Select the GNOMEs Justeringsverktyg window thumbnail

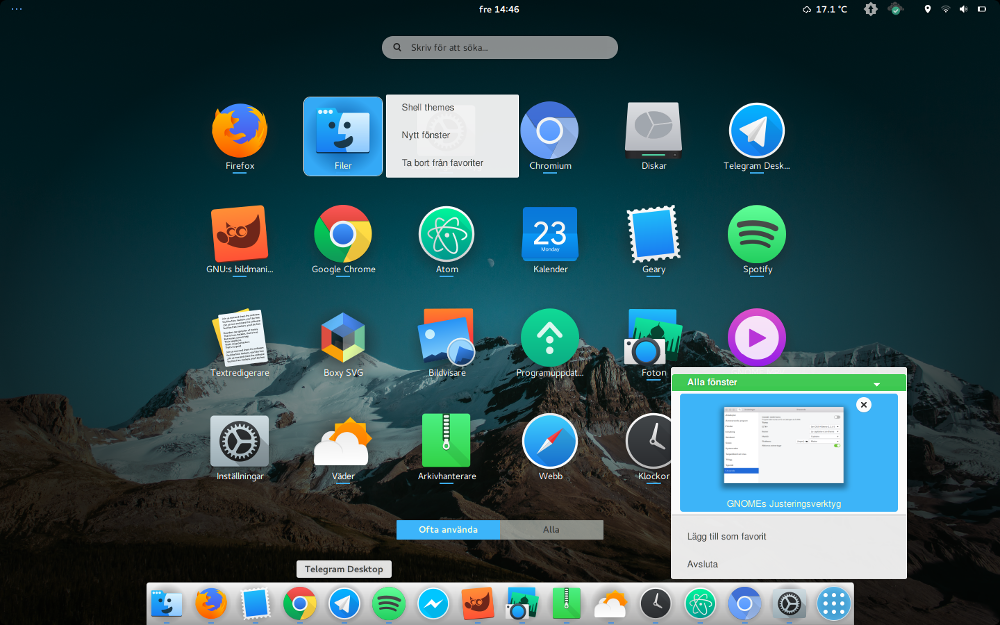[788, 452]
